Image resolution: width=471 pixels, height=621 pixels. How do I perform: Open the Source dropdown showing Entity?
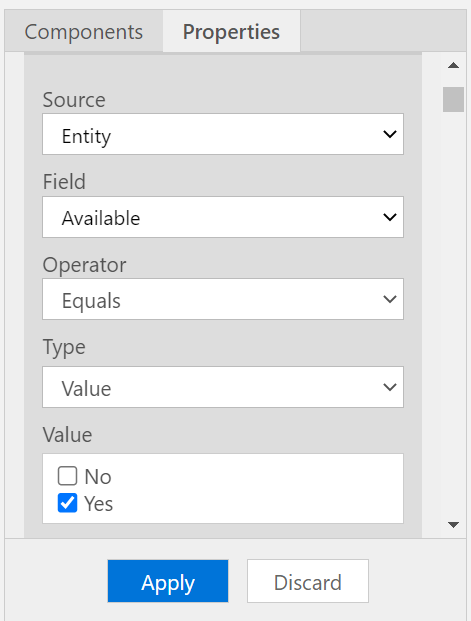223,134
